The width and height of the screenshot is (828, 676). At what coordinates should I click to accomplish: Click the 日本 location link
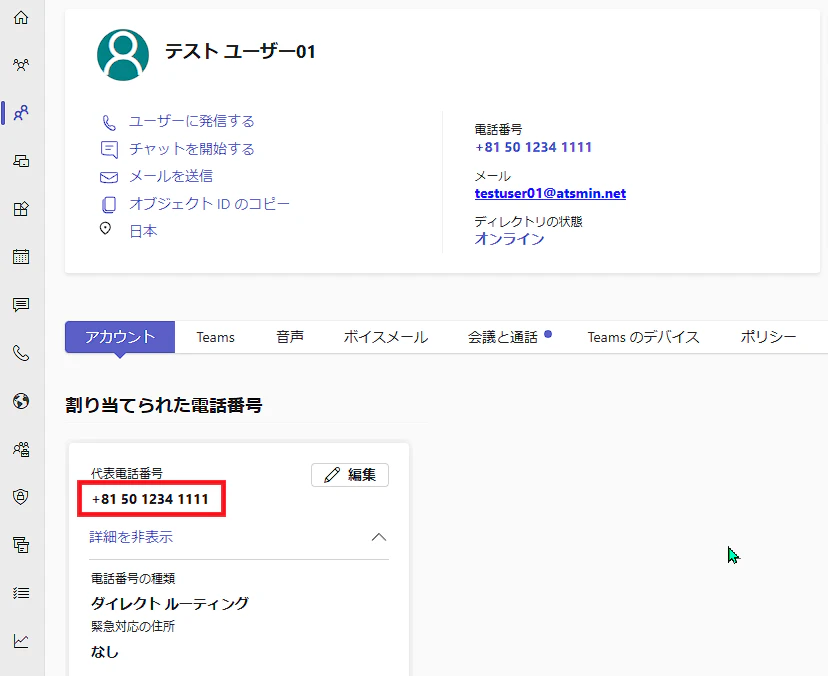click(143, 231)
